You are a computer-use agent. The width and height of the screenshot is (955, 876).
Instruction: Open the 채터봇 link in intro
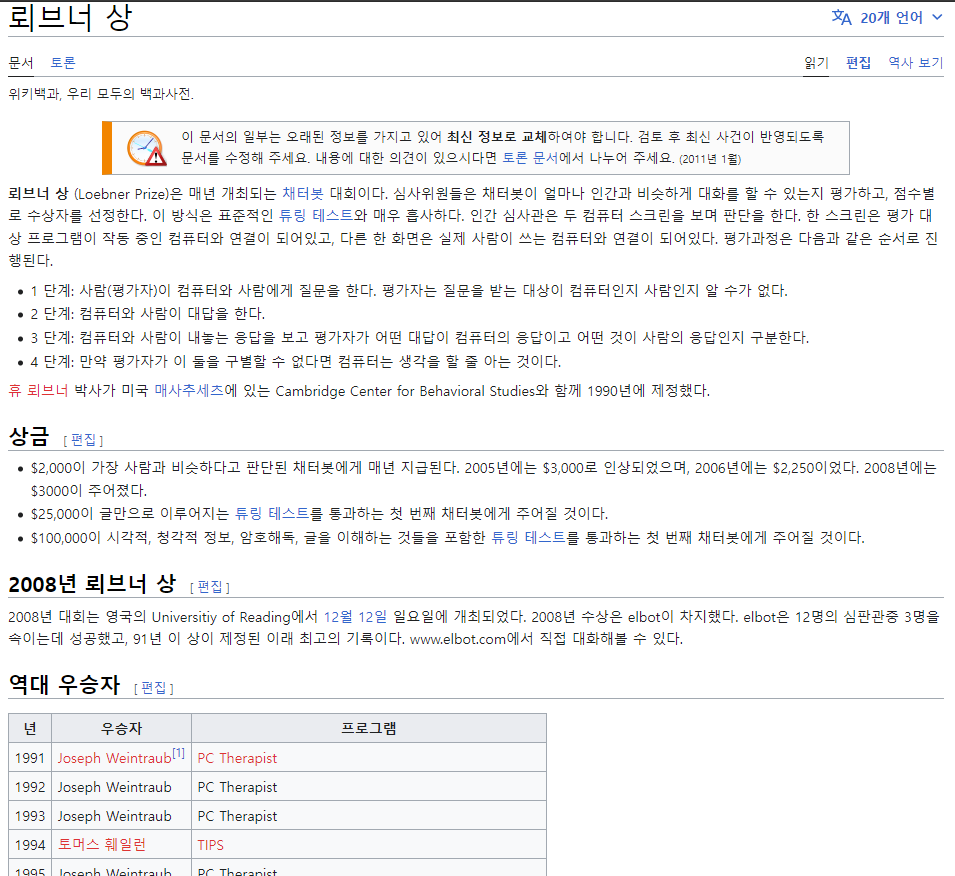(303, 194)
